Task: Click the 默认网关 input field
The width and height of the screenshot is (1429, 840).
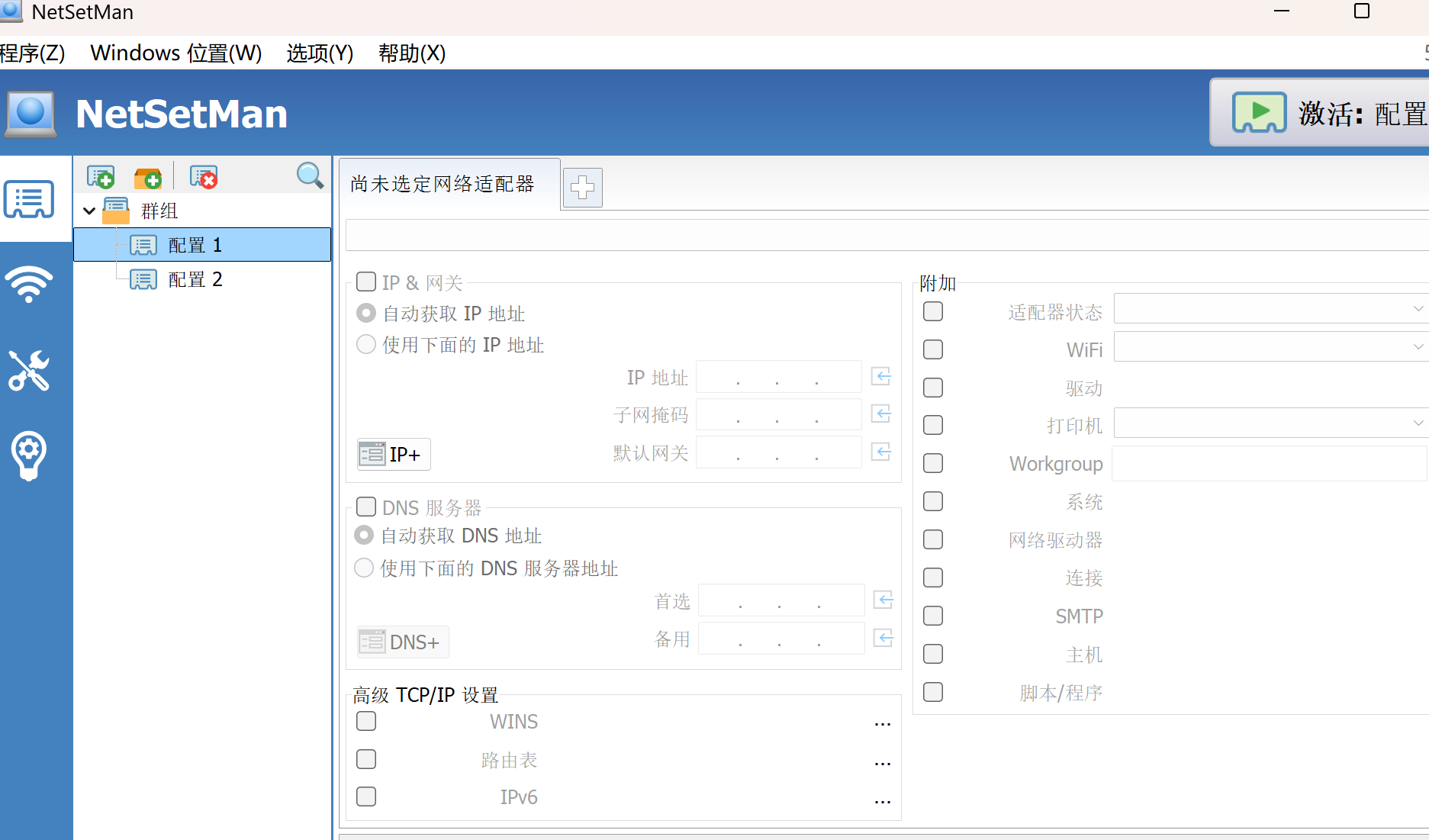Action: click(779, 452)
